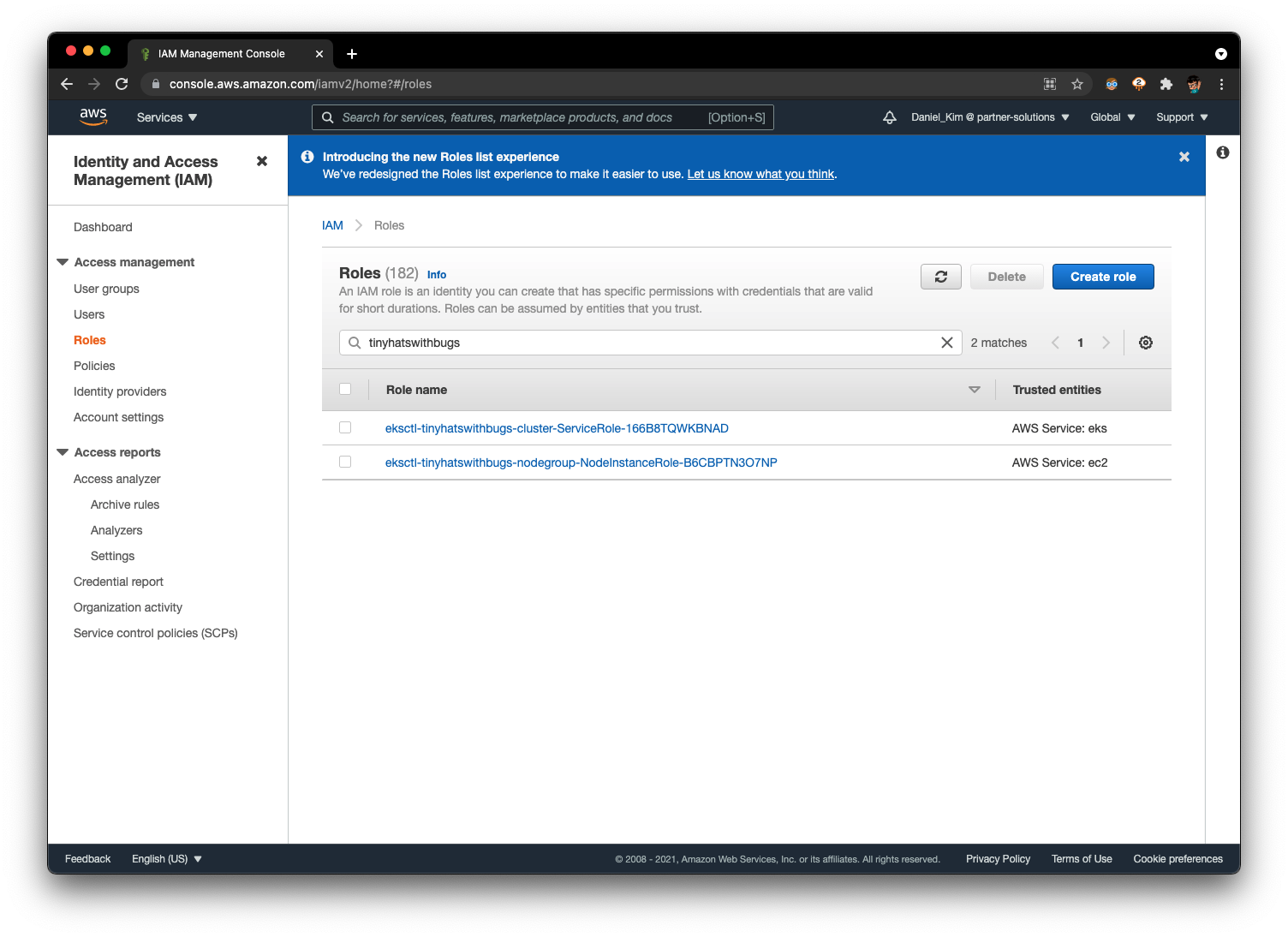The height and width of the screenshot is (937, 1288).
Task: Collapse the Access management section
Action: coord(63,262)
